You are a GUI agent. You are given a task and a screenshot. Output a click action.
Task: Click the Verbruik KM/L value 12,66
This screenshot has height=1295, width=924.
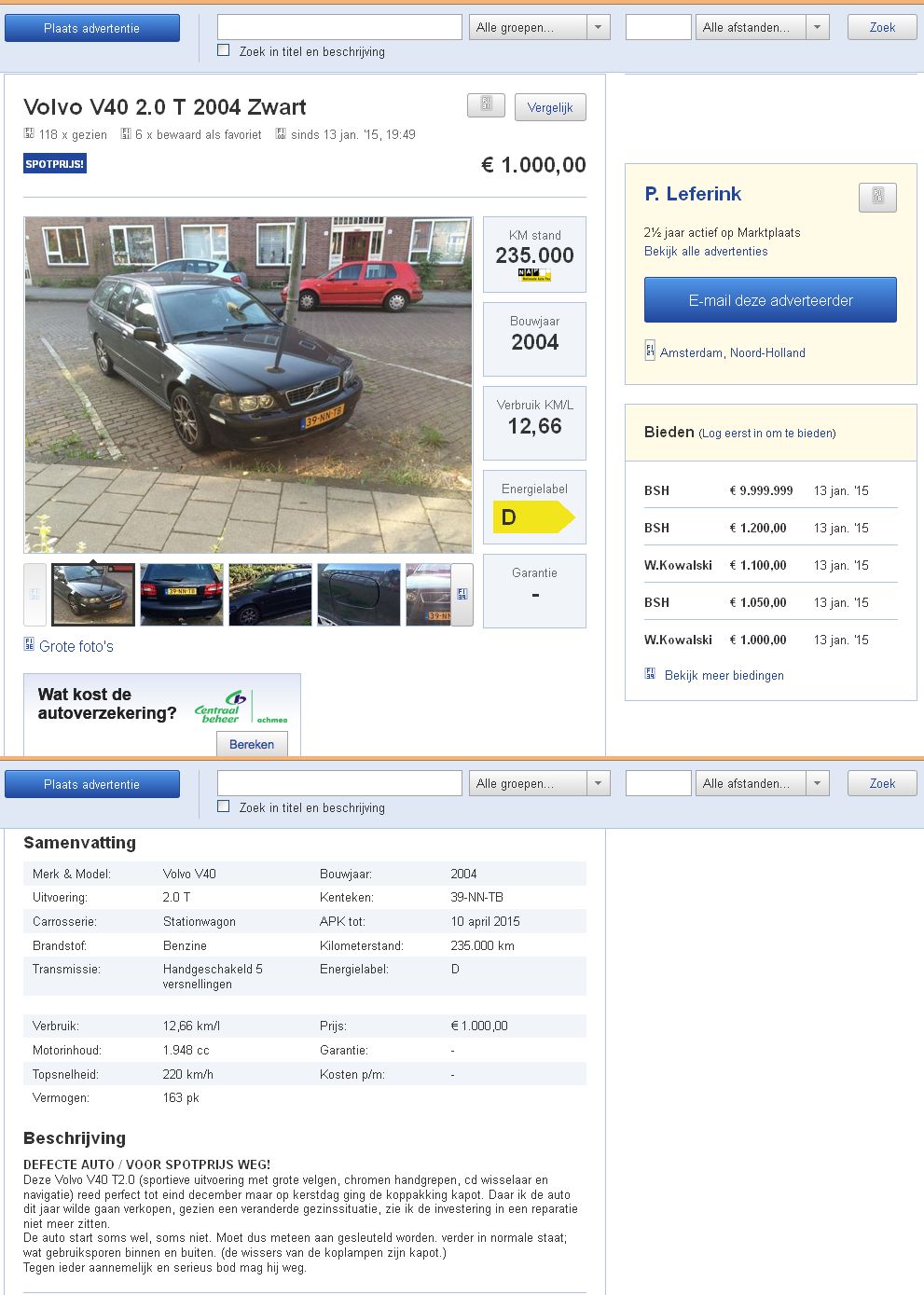(534, 426)
